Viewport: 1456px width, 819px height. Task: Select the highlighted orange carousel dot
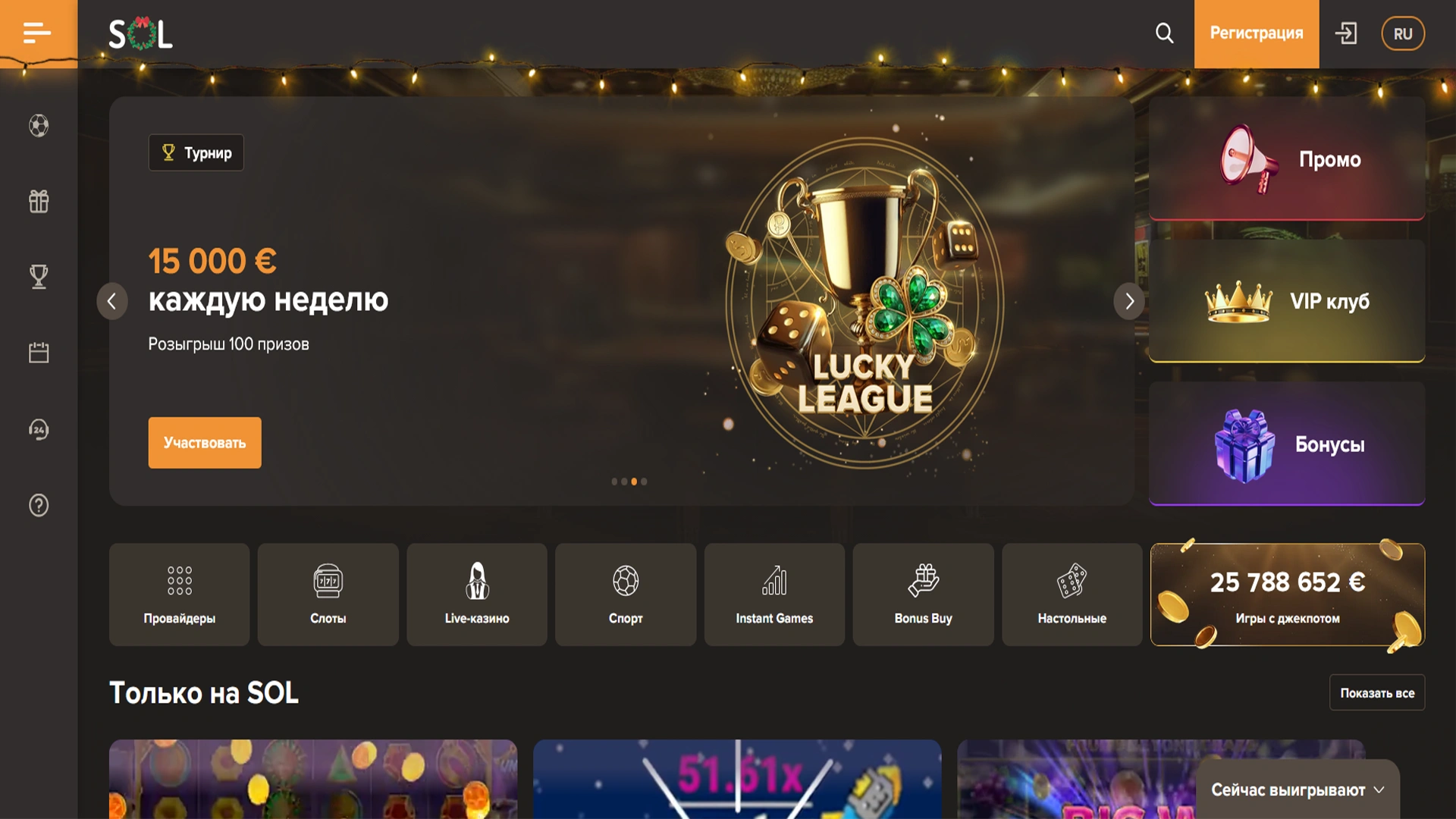point(634,482)
